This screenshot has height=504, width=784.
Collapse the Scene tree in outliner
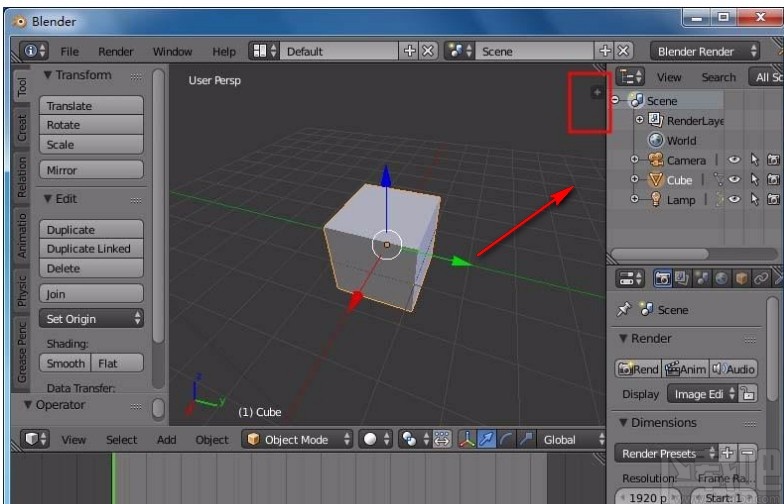(x=616, y=100)
